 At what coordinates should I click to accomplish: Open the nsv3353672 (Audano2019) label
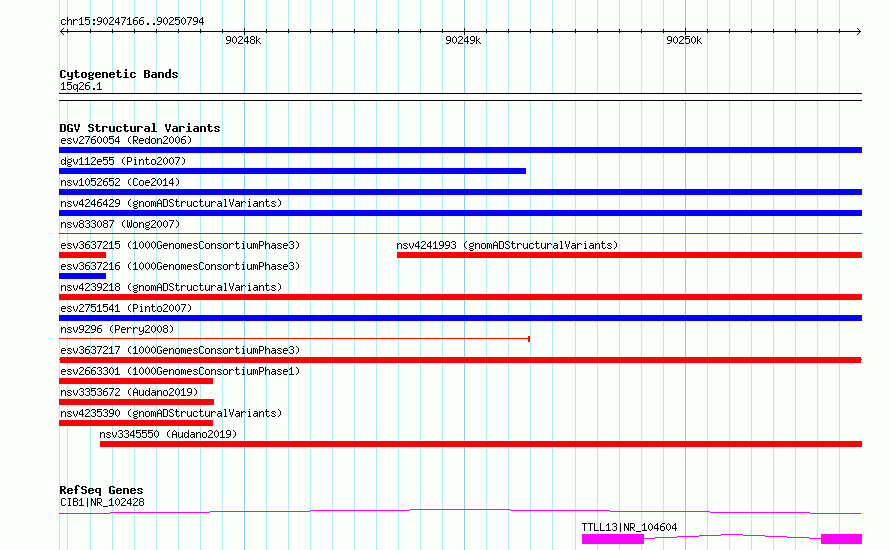129,392
